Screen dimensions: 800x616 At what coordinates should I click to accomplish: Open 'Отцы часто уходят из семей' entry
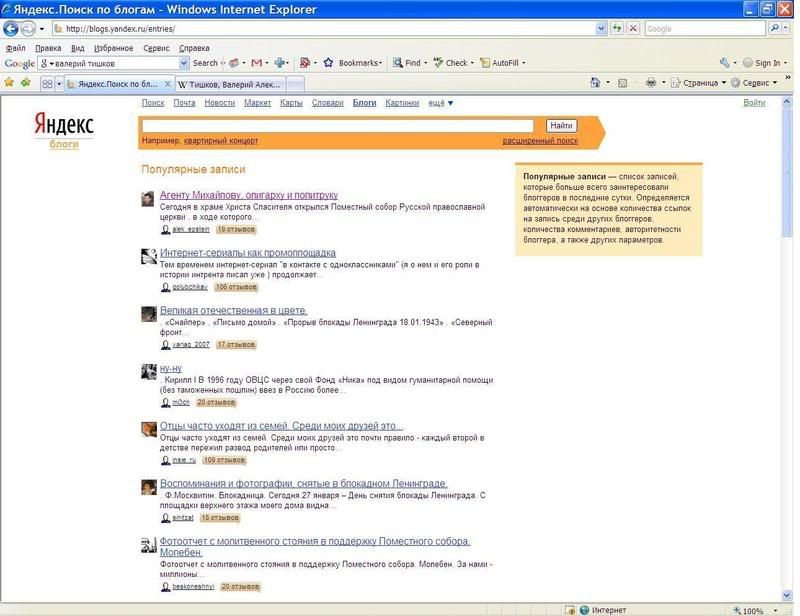pyautogui.click(x=281, y=426)
